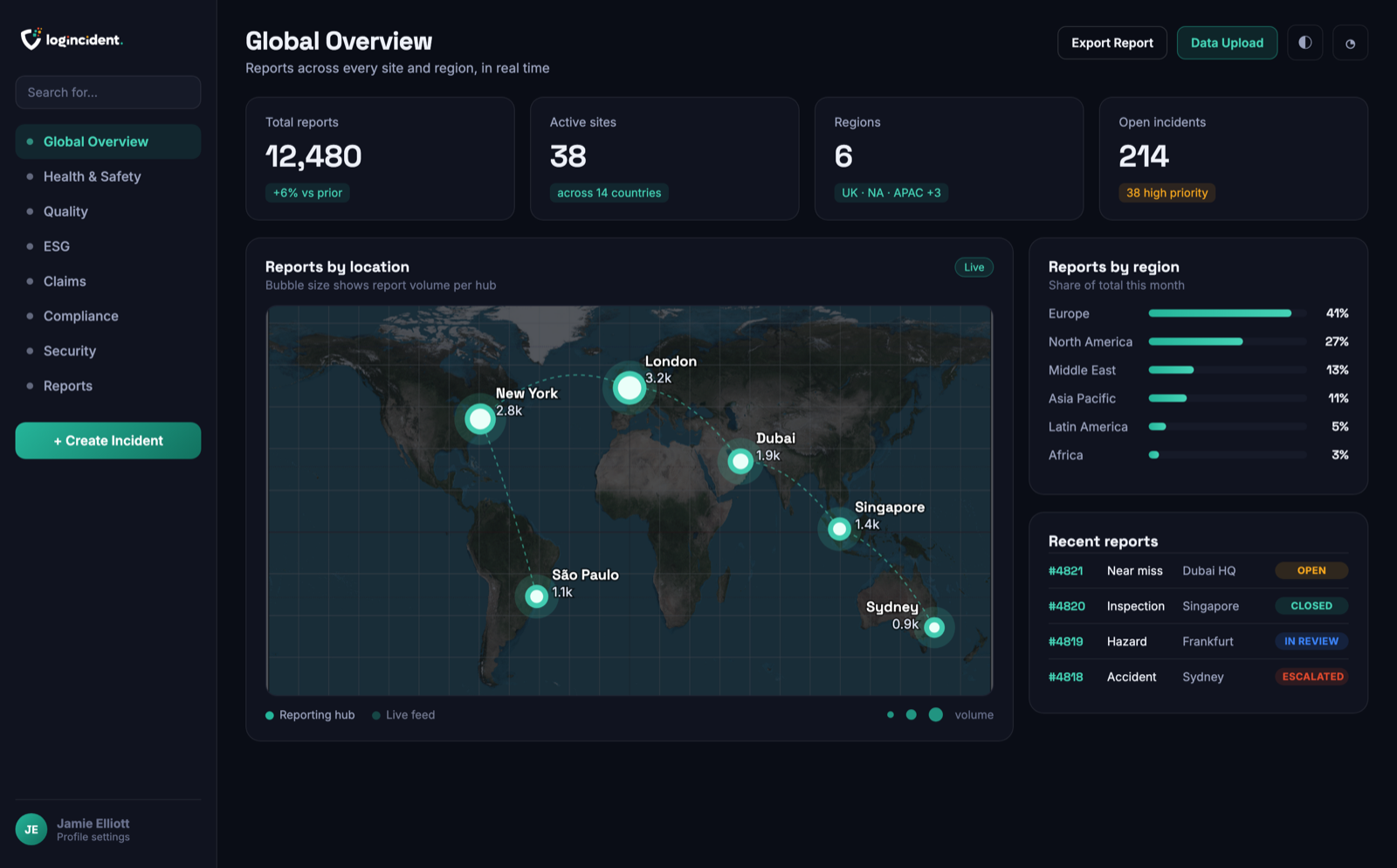
Task: Click the '38 high priority' chip
Action: pyautogui.click(x=1166, y=193)
